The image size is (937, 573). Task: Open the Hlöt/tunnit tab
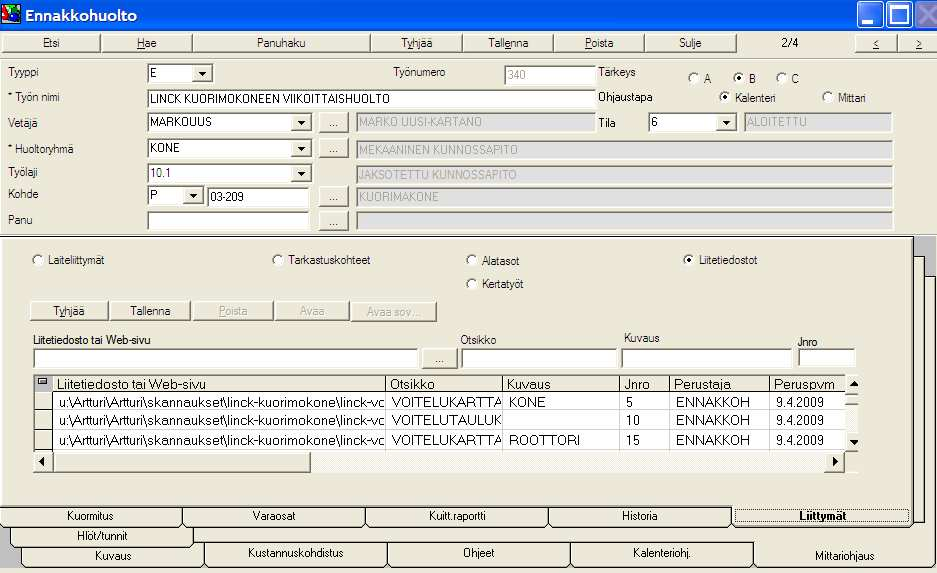102,536
